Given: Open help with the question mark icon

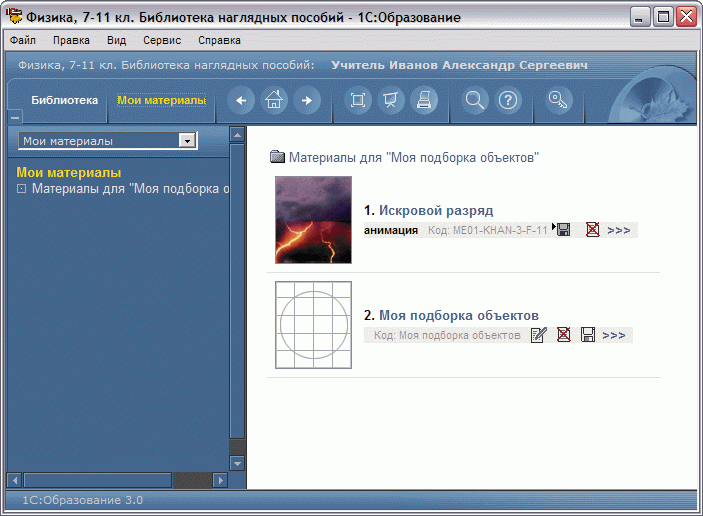Looking at the screenshot, I should [508, 100].
